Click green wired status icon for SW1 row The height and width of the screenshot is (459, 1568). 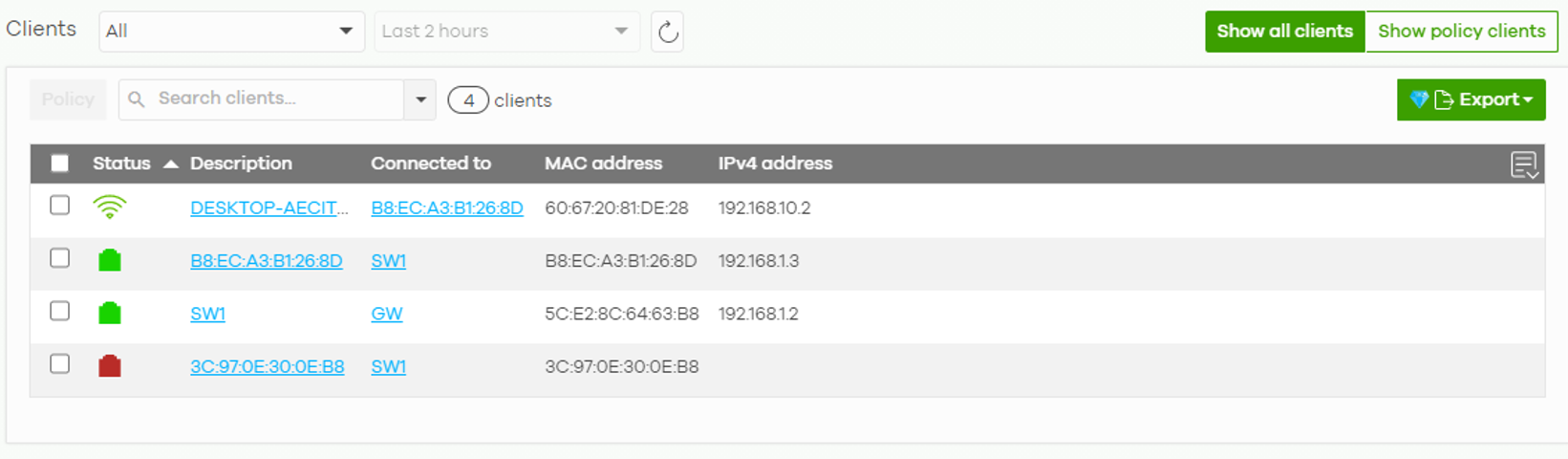(x=110, y=313)
